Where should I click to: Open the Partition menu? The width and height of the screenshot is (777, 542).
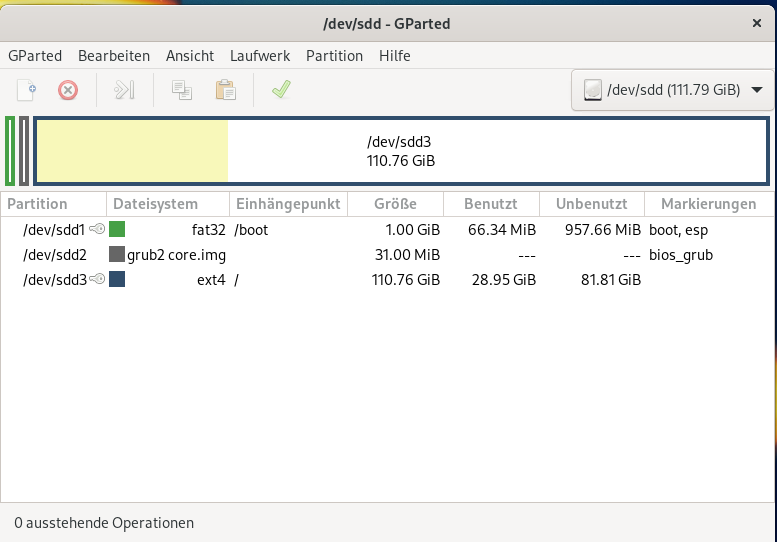[x=334, y=56]
